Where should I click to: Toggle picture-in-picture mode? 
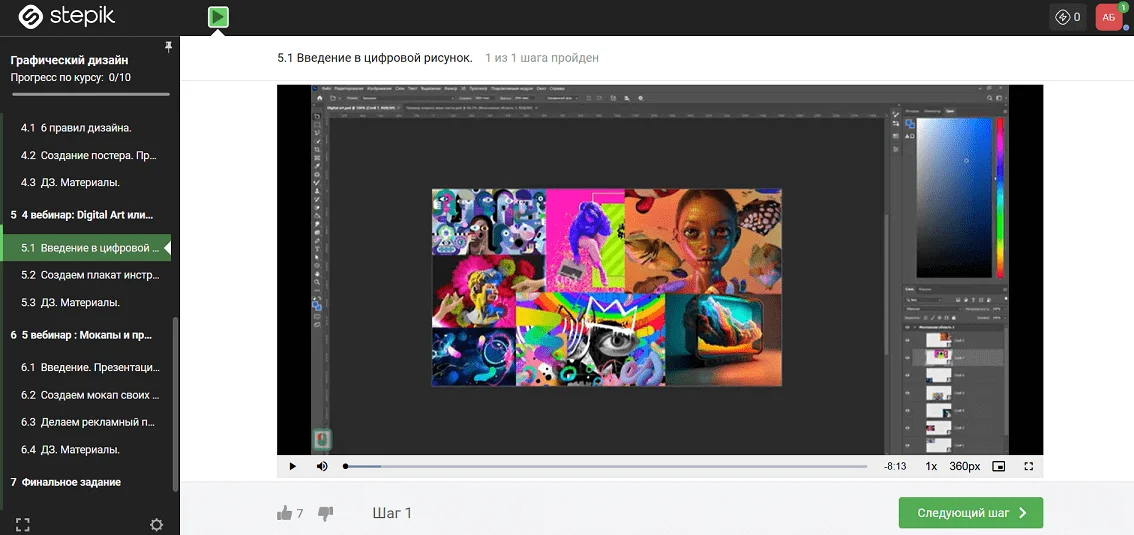(998, 466)
